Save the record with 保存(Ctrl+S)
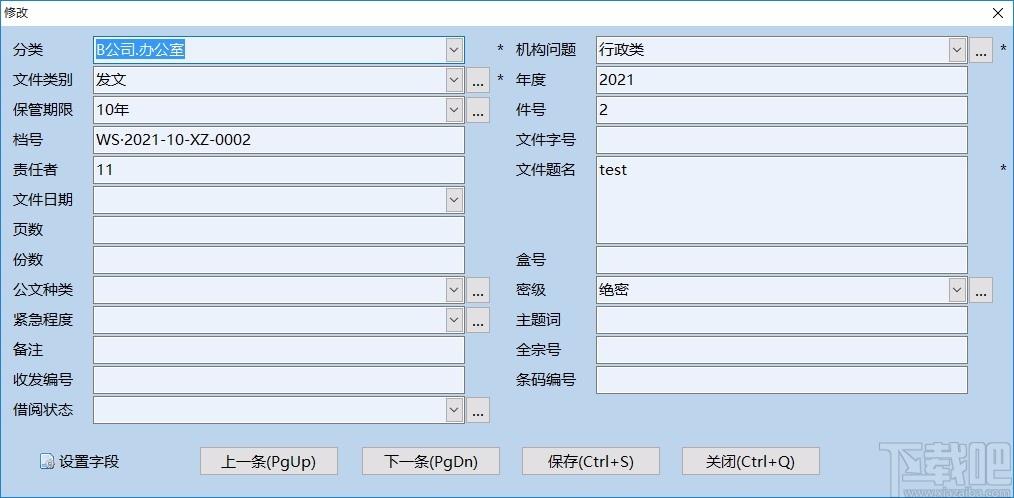1014x498 pixels. click(x=591, y=461)
